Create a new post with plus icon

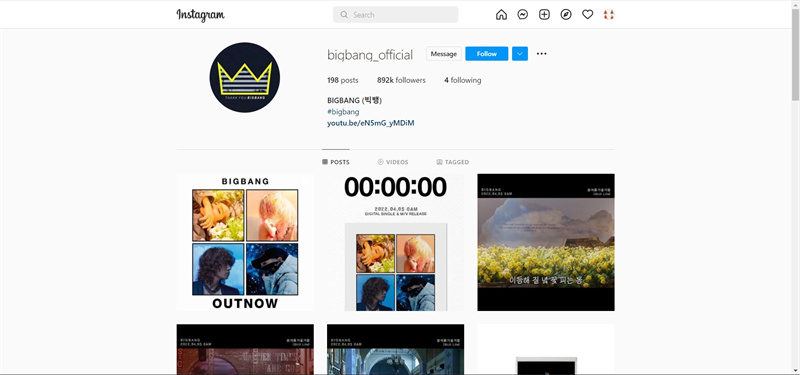point(544,15)
